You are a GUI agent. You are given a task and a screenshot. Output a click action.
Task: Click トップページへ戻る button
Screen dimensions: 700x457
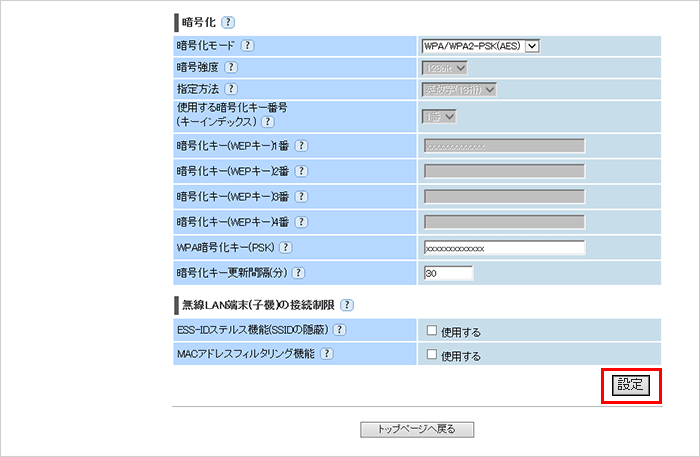[417, 429]
